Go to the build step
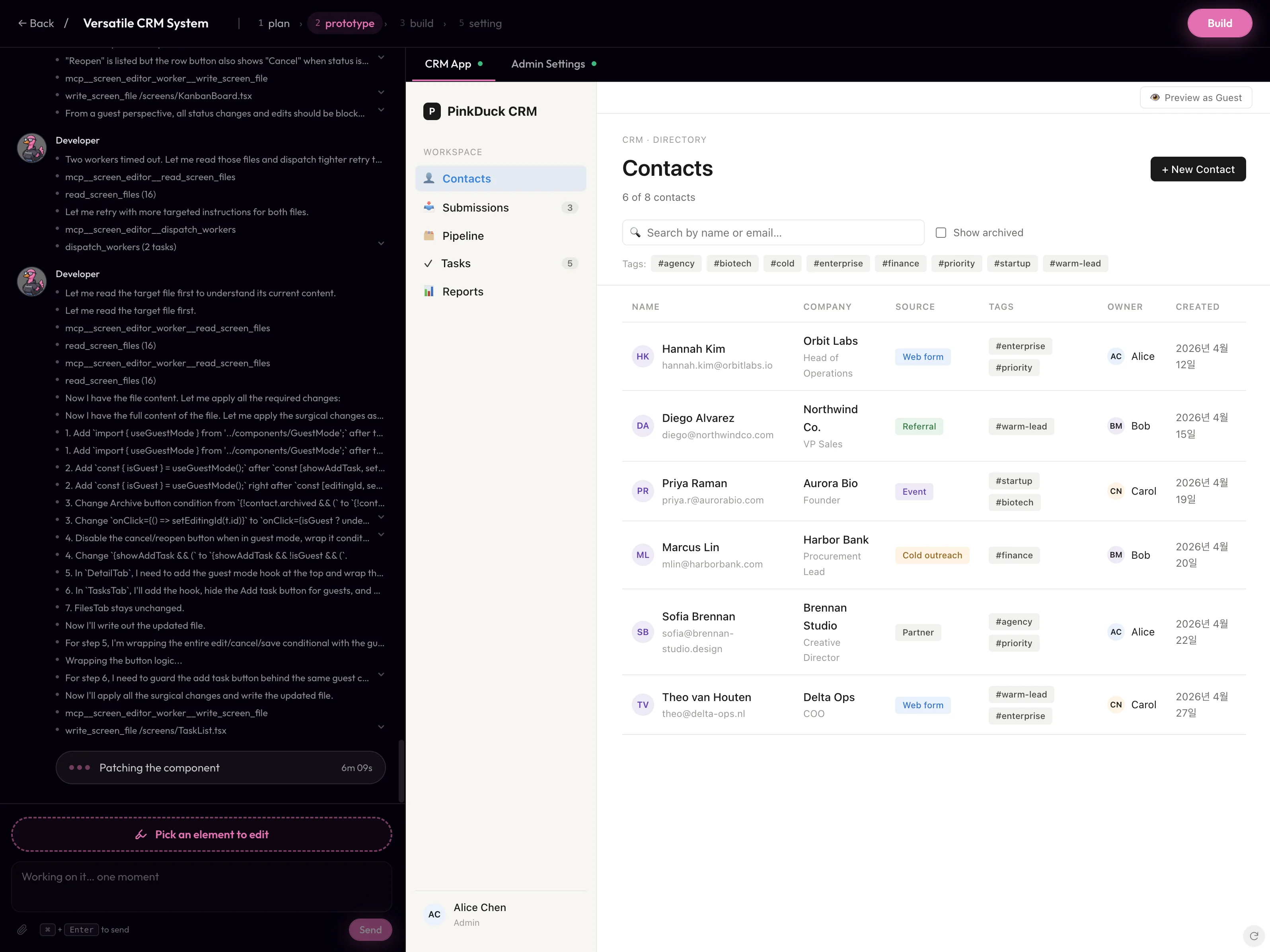Screen dimensions: 1270x952 417,23
